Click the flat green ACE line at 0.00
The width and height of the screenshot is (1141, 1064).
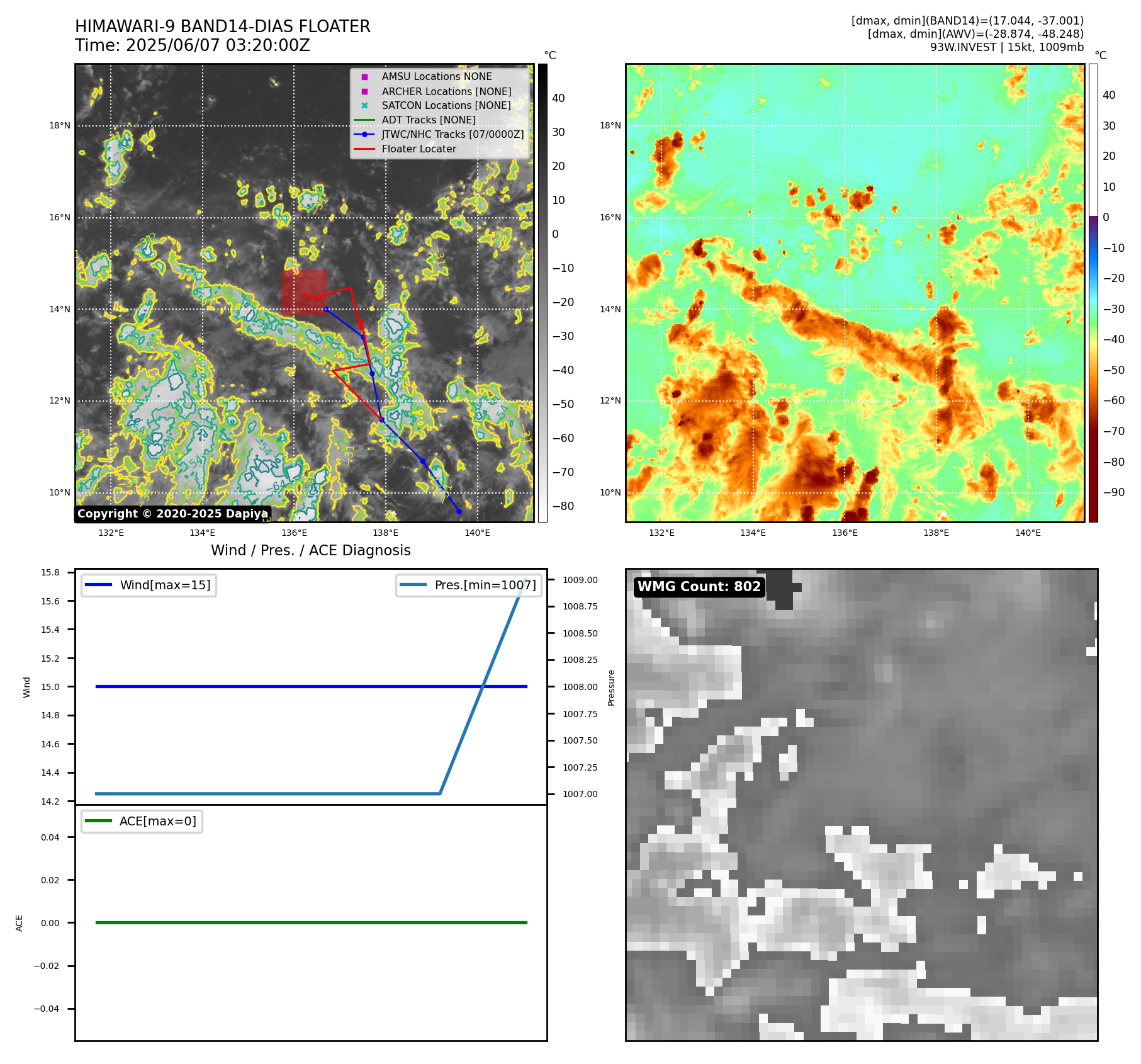click(x=311, y=922)
